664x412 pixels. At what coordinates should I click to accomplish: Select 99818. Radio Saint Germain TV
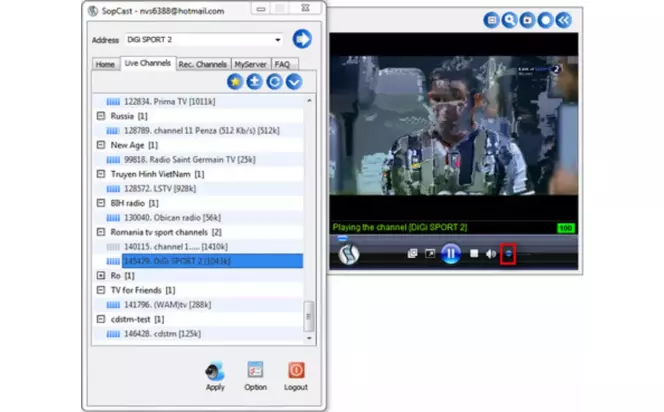(190, 160)
